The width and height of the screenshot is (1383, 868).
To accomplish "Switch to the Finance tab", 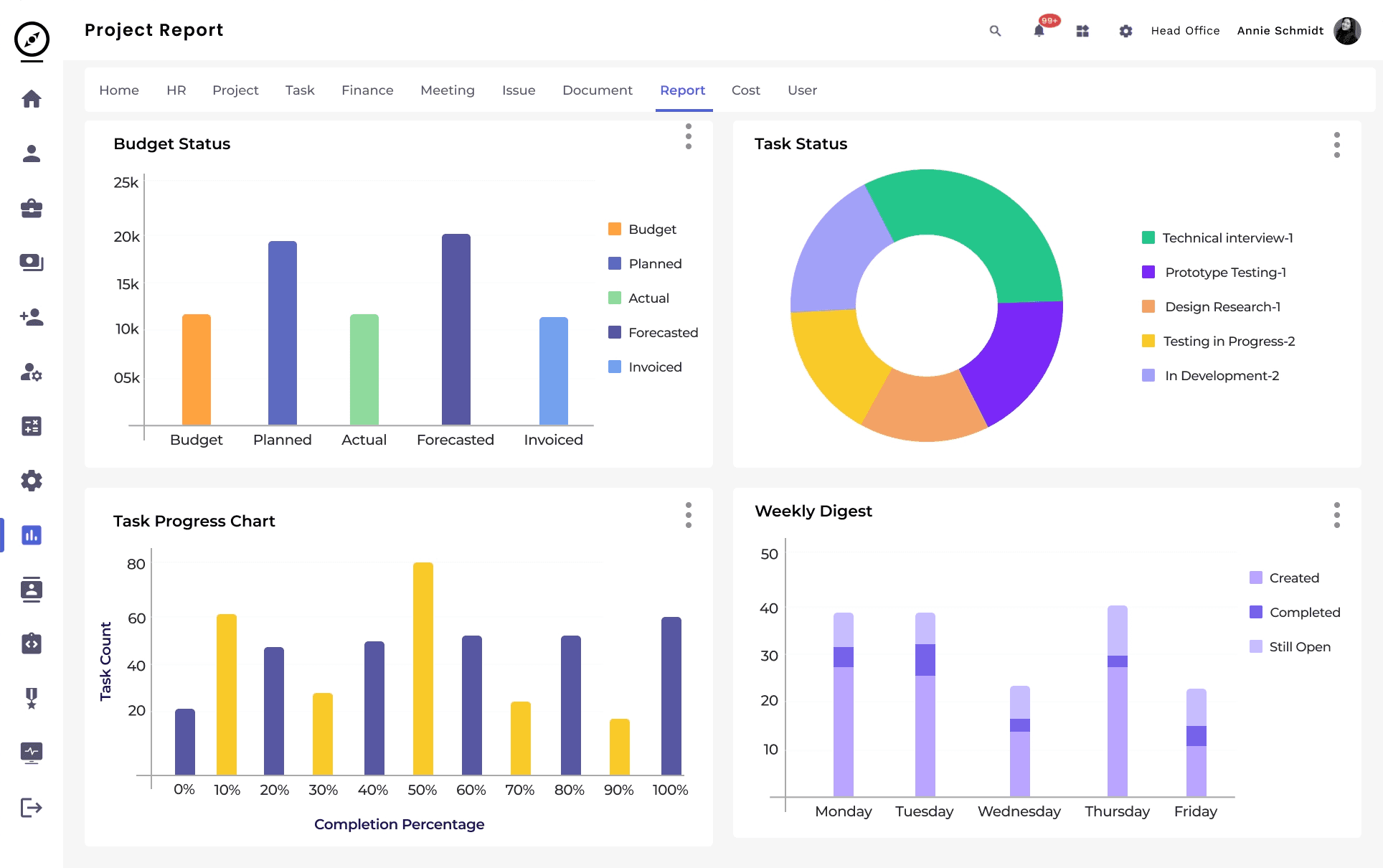I will point(367,90).
